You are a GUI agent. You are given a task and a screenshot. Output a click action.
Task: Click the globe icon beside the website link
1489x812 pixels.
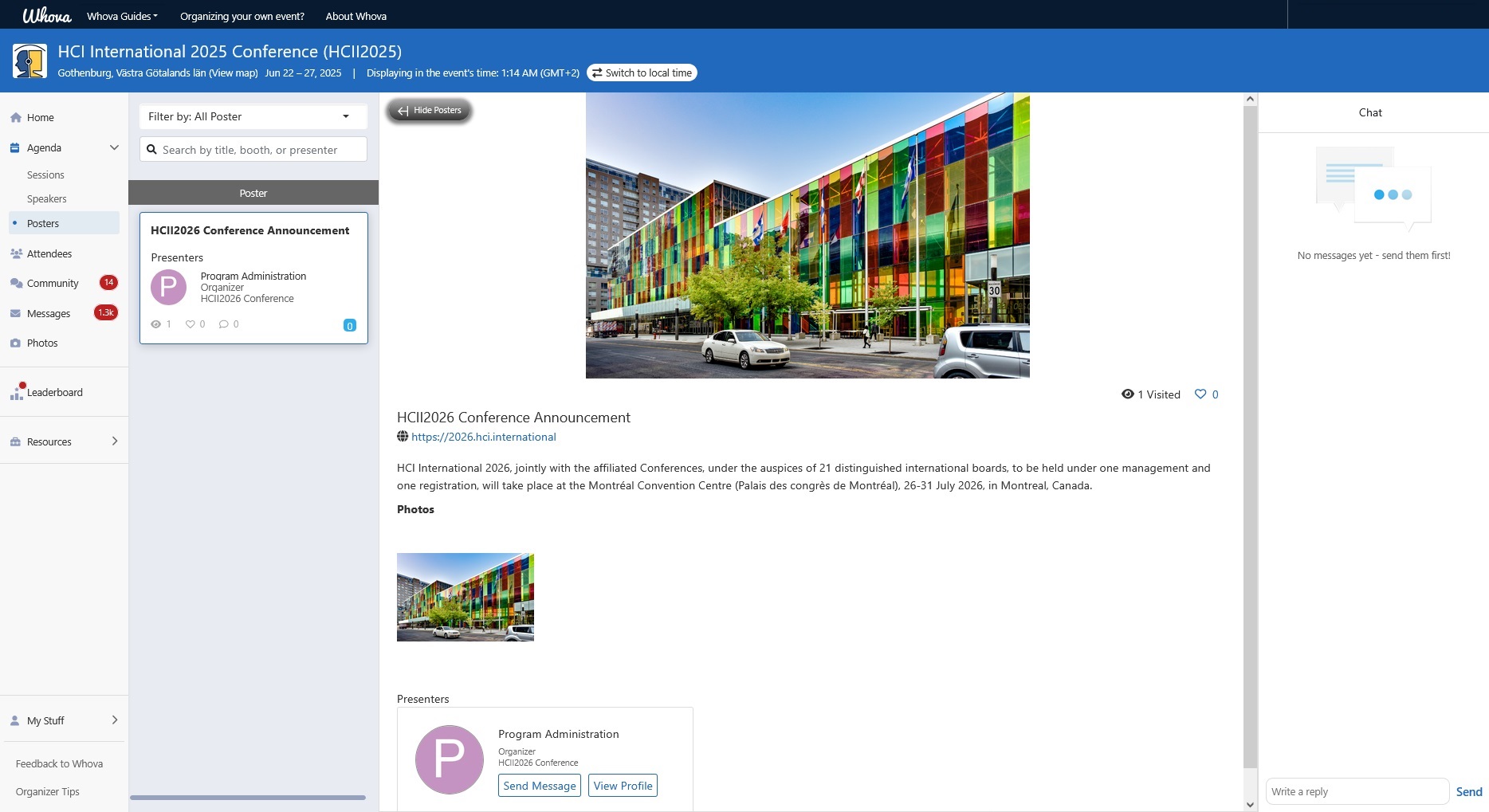coord(403,437)
